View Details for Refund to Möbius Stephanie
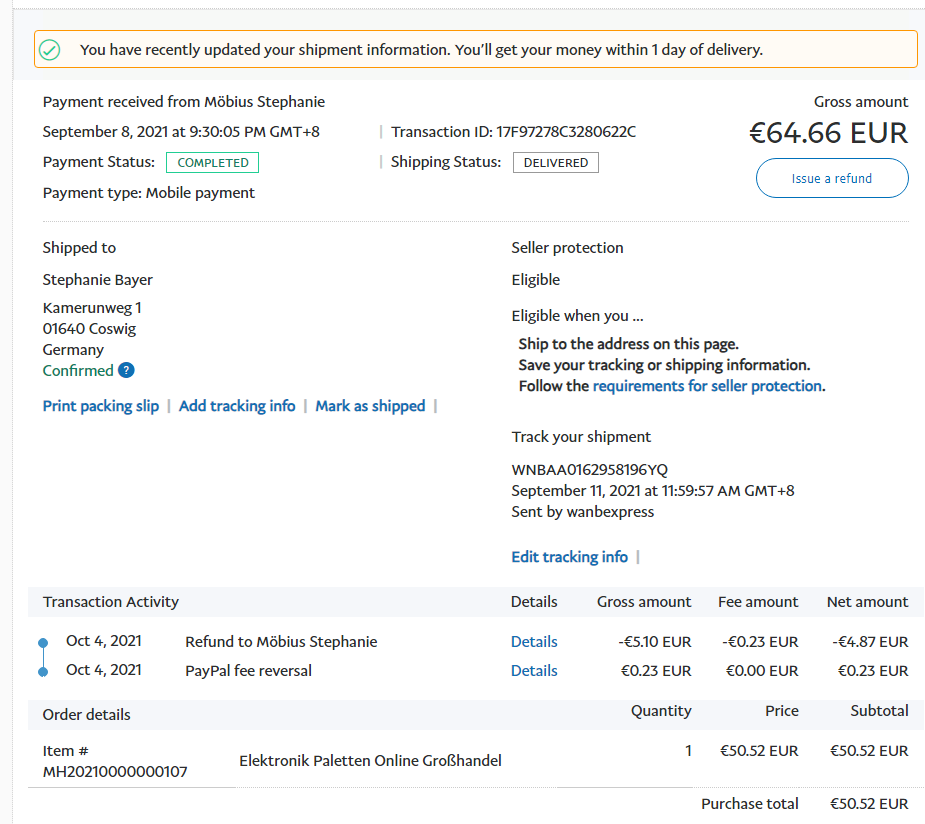Image resolution: width=925 pixels, height=824 pixels. click(534, 642)
